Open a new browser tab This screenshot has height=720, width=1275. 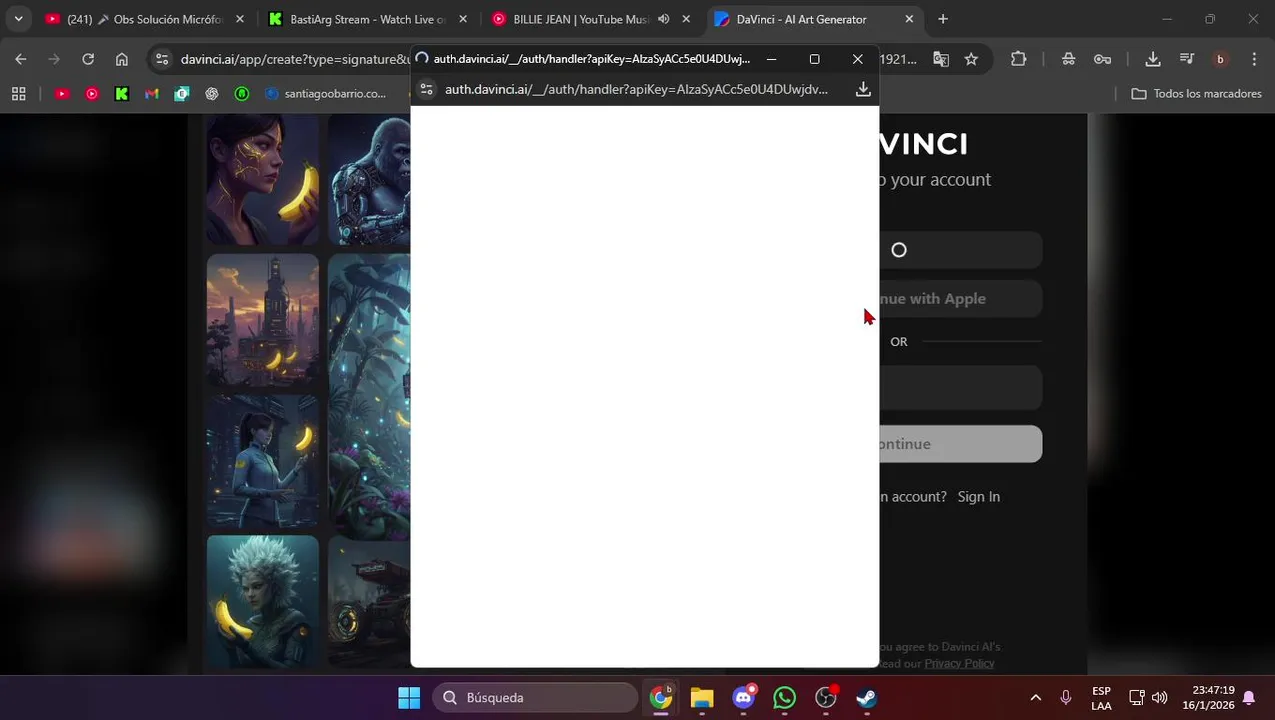pos(942,19)
